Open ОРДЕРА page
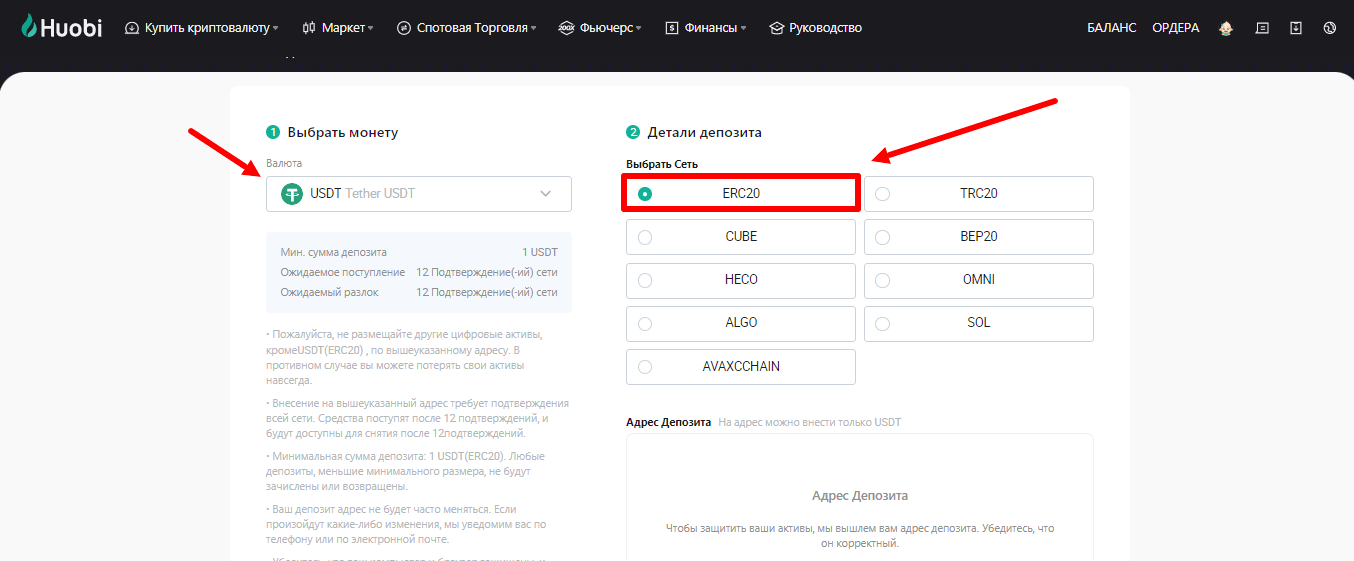Image resolution: width=1354 pixels, height=561 pixels. point(1175,28)
